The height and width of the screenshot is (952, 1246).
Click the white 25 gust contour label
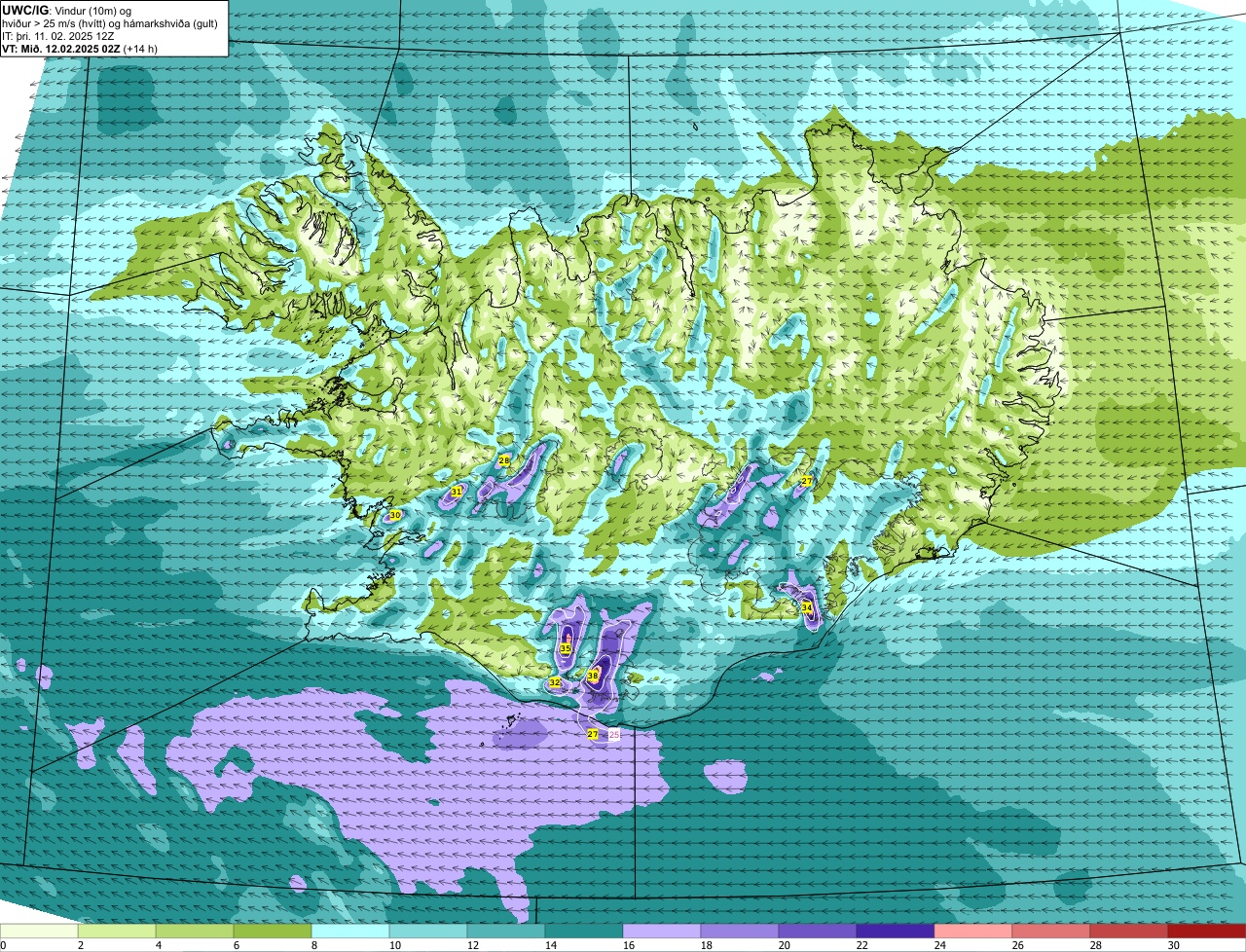(614, 734)
